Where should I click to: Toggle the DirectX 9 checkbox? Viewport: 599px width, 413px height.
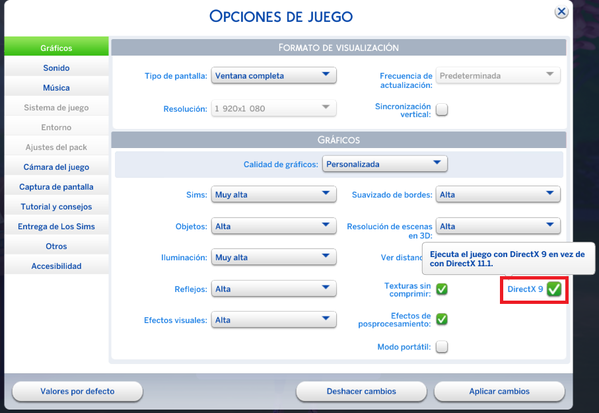click(x=554, y=289)
